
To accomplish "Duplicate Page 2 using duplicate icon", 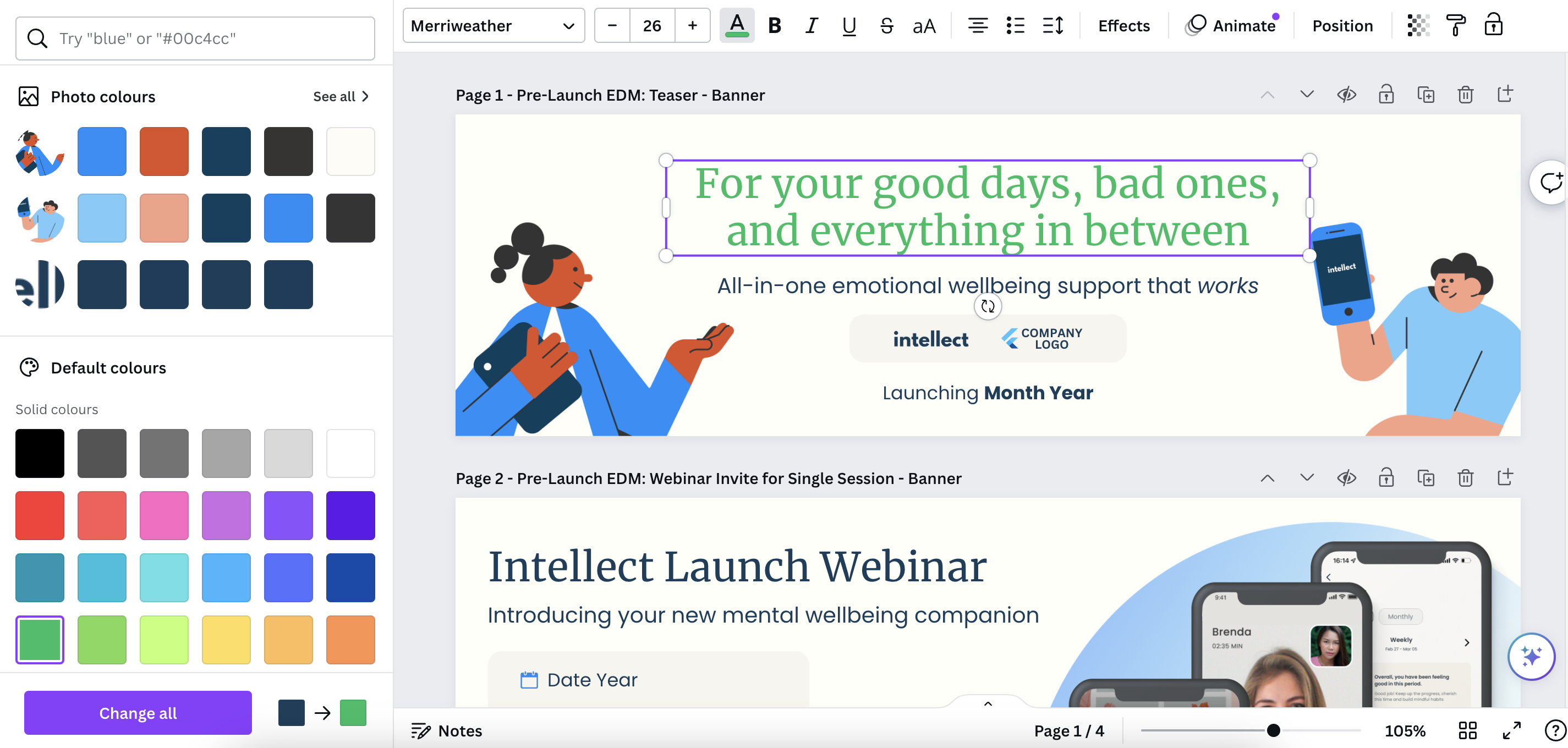I will [1426, 479].
